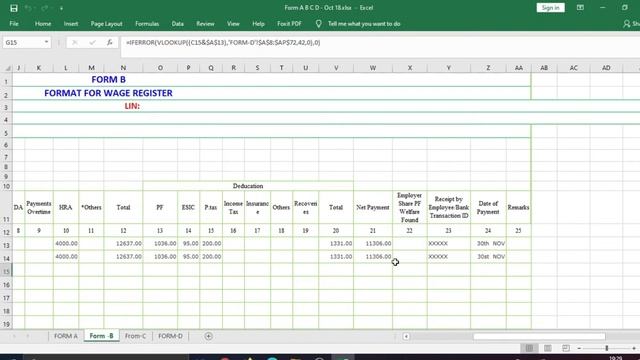Expand the Name Box dropdown arrow
The image size is (640, 360).
46,42
